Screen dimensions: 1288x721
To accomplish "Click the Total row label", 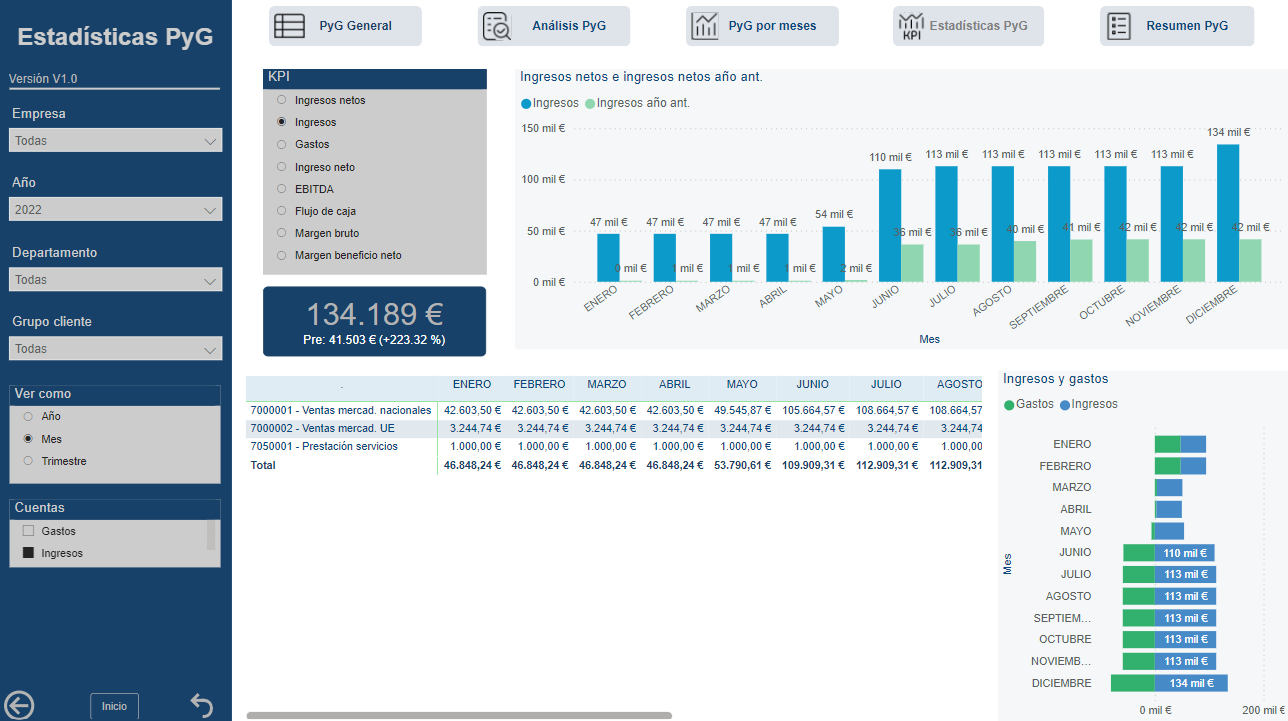I will [262, 465].
